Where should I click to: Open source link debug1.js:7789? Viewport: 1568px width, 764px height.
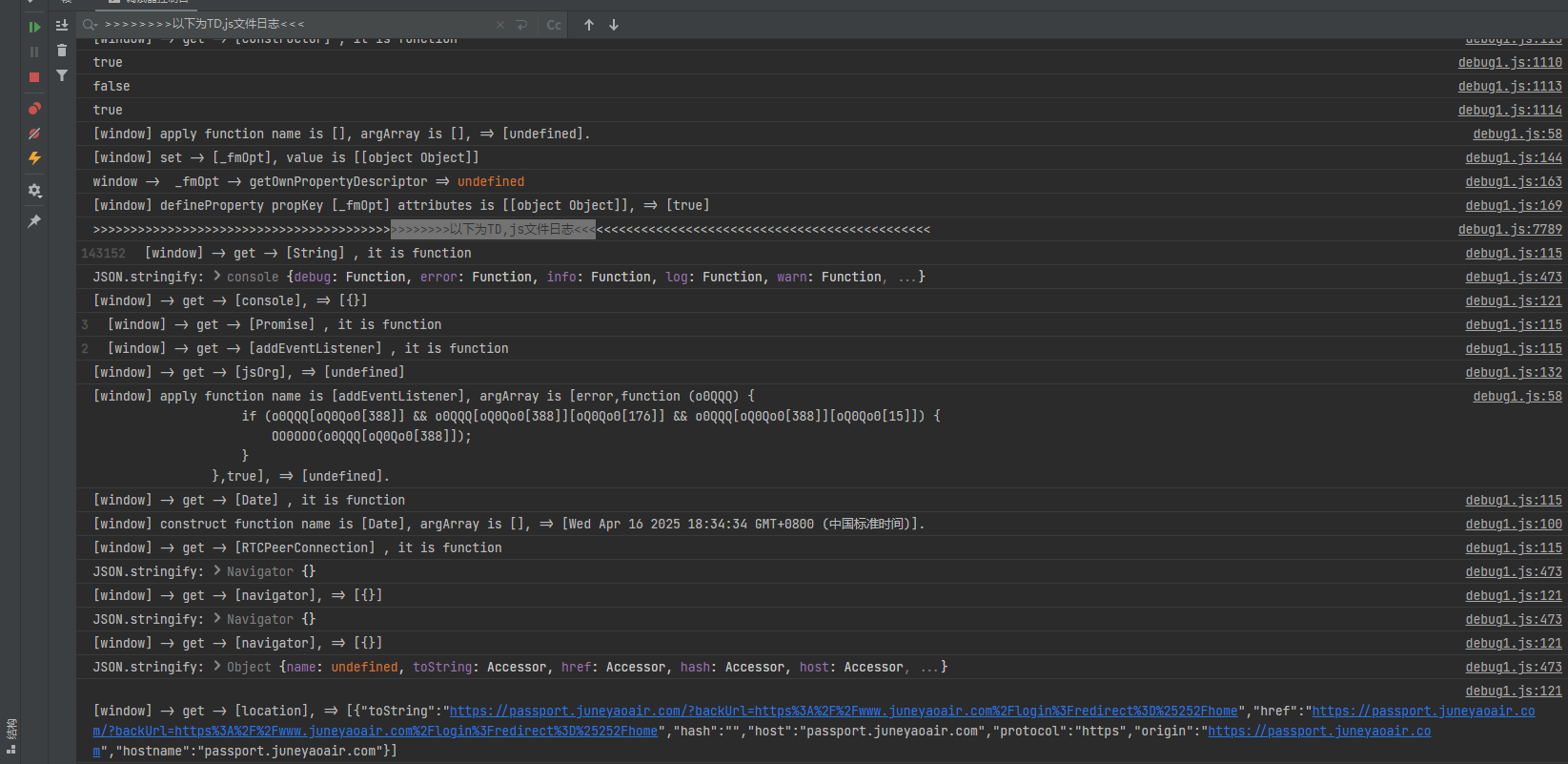click(1510, 229)
